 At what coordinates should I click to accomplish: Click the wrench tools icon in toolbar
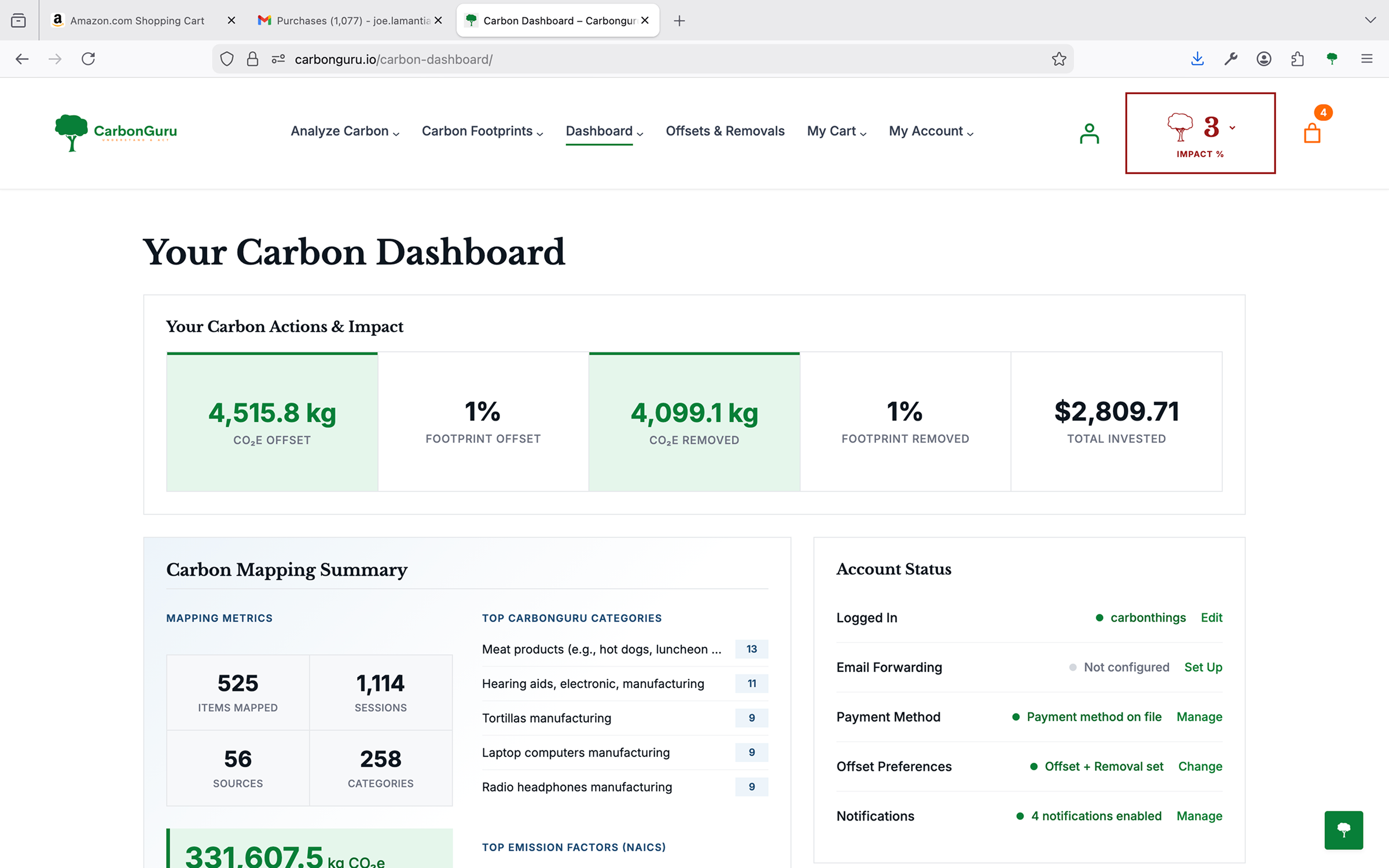click(1231, 58)
